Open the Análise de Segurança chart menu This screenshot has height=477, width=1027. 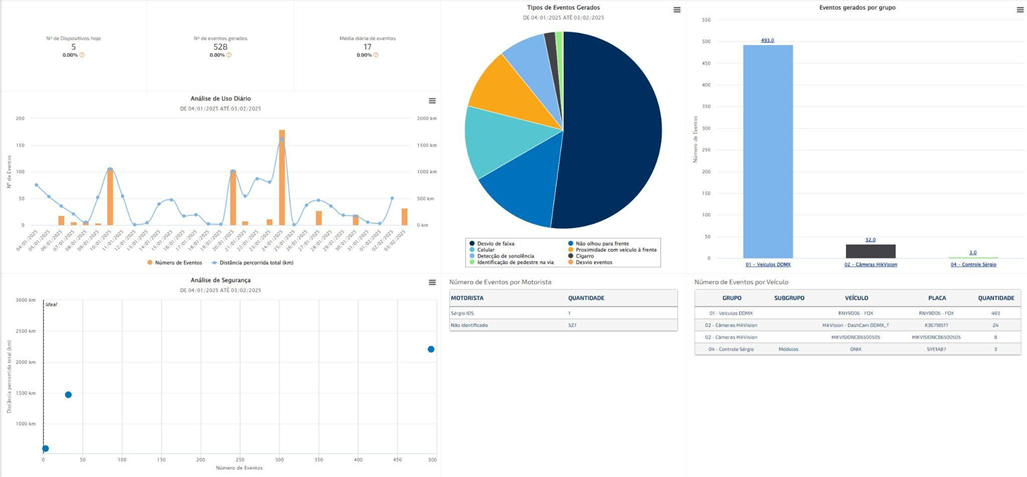[432, 282]
